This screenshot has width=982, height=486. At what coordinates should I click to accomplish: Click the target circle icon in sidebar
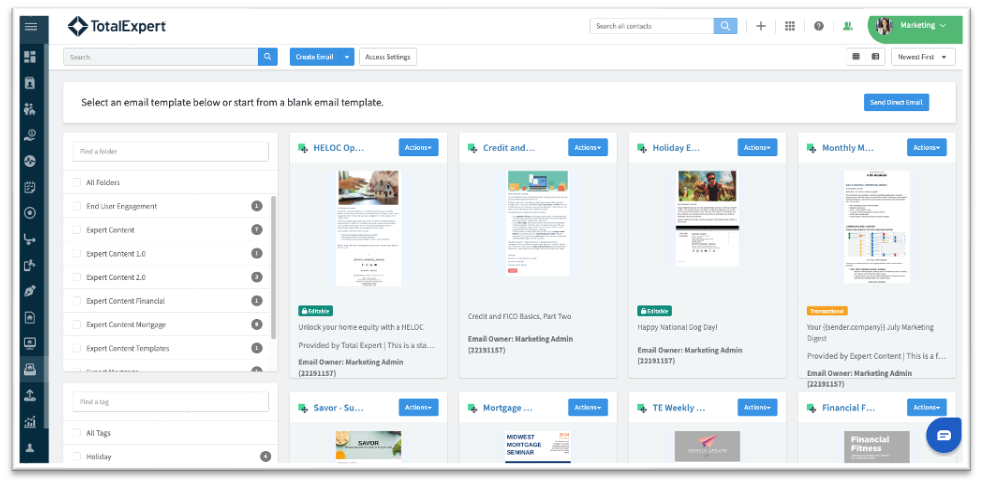(x=30, y=213)
